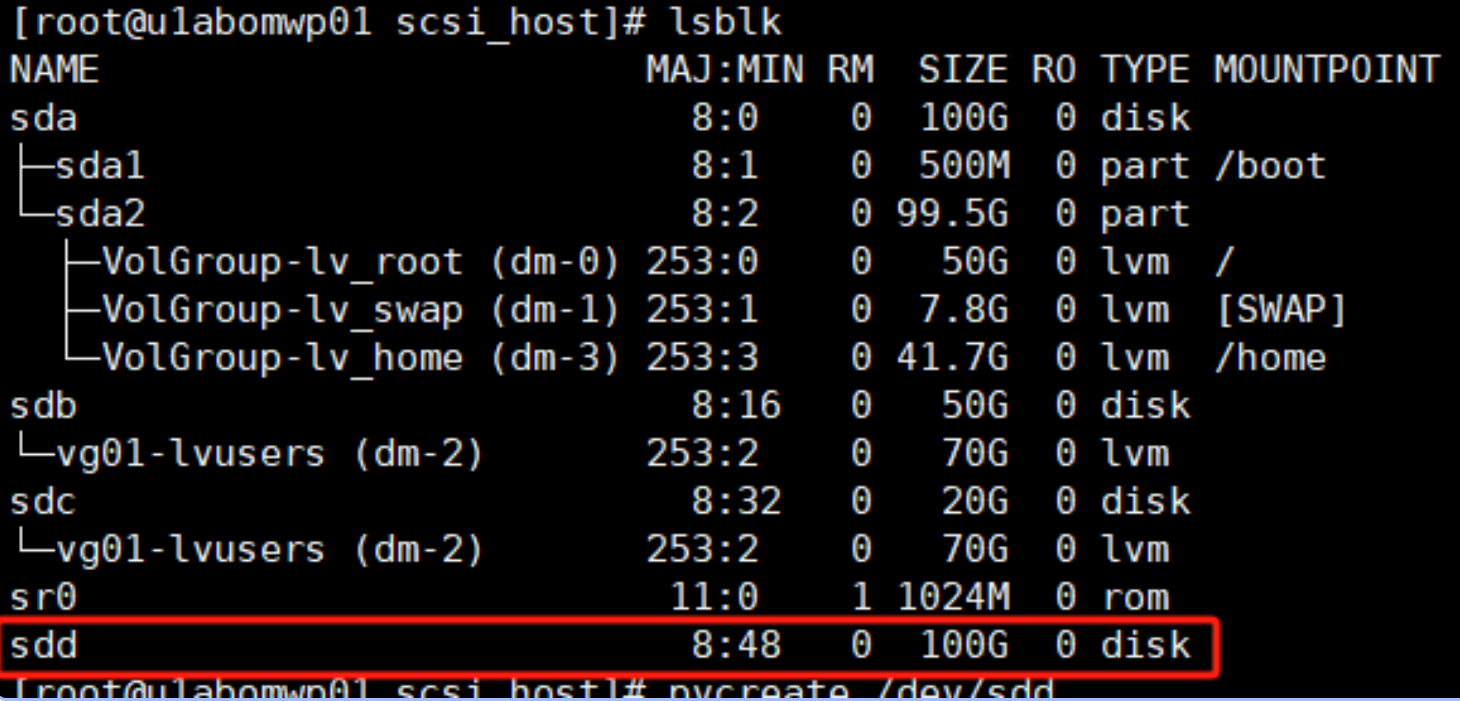This screenshot has width=1460, height=701.
Task: Click the 1024M size value for sr0
Action: click(952, 597)
